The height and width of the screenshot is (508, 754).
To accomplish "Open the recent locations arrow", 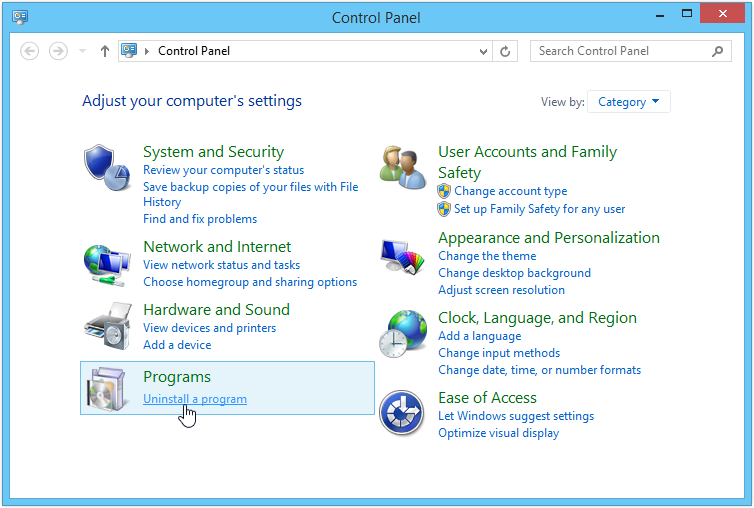I will tap(82, 51).
